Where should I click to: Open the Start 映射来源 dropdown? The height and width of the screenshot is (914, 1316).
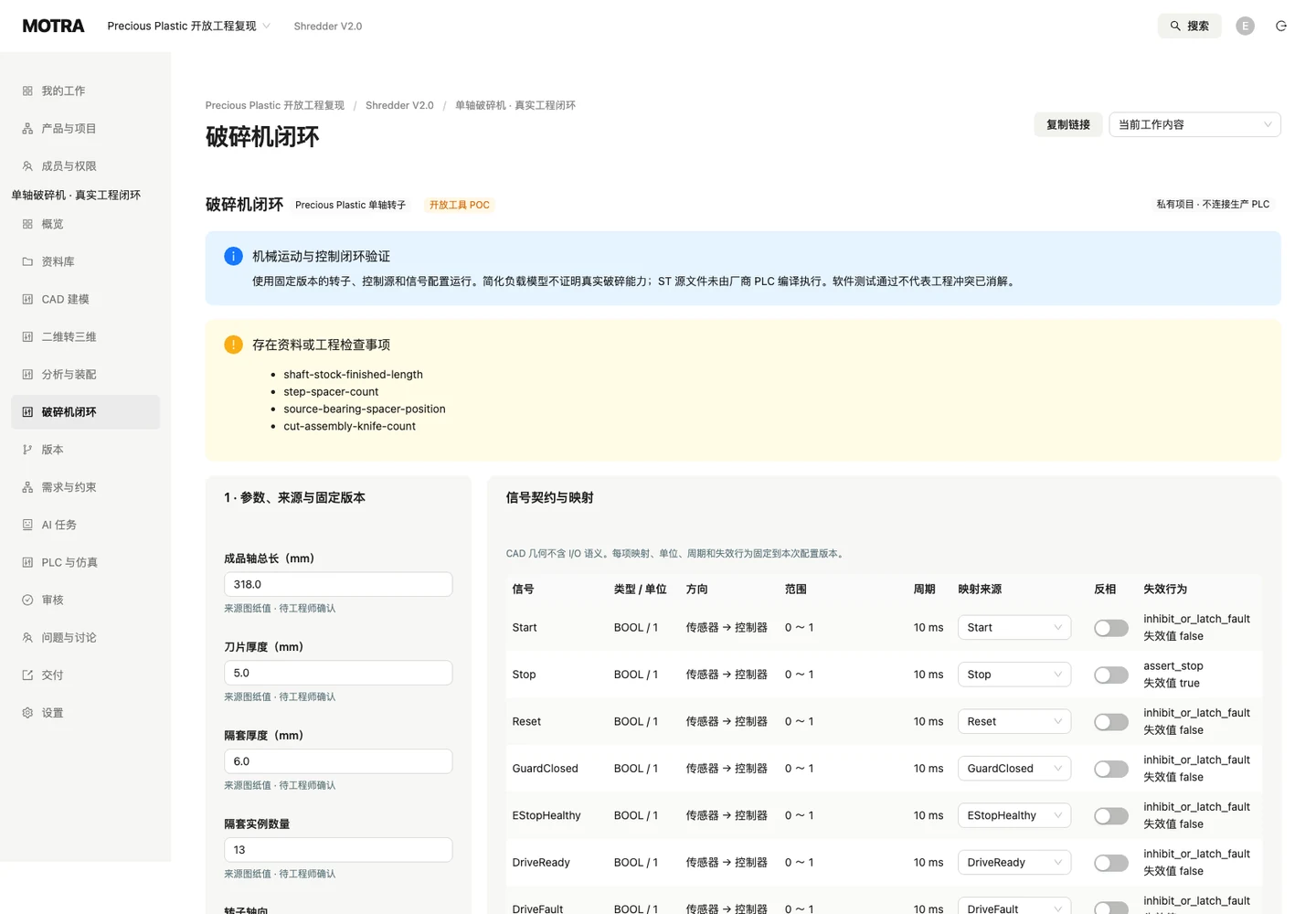pyautogui.click(x=1014, y=627)
